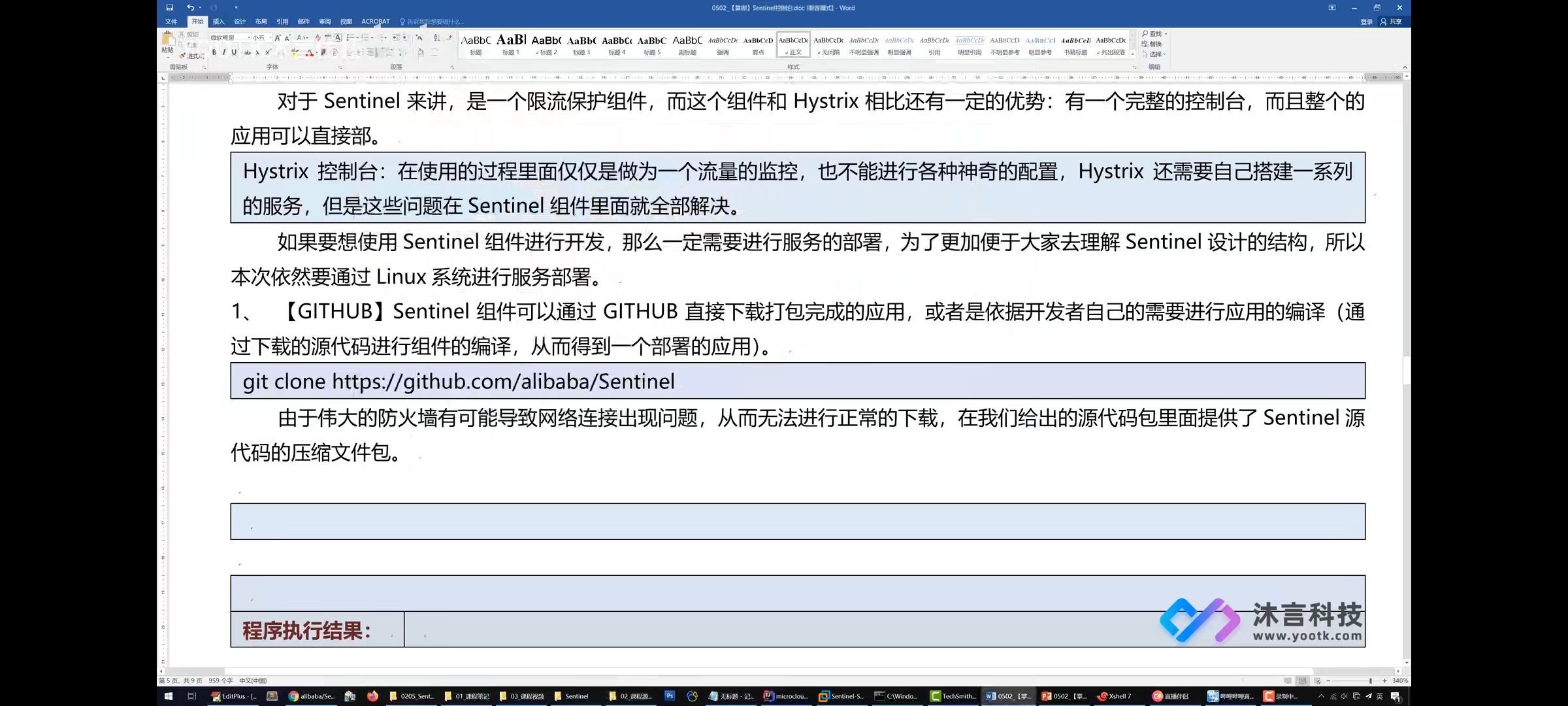The image size is (1568, 706).
Task: Clear all formatting icon
Action: [x=318, y=38]
